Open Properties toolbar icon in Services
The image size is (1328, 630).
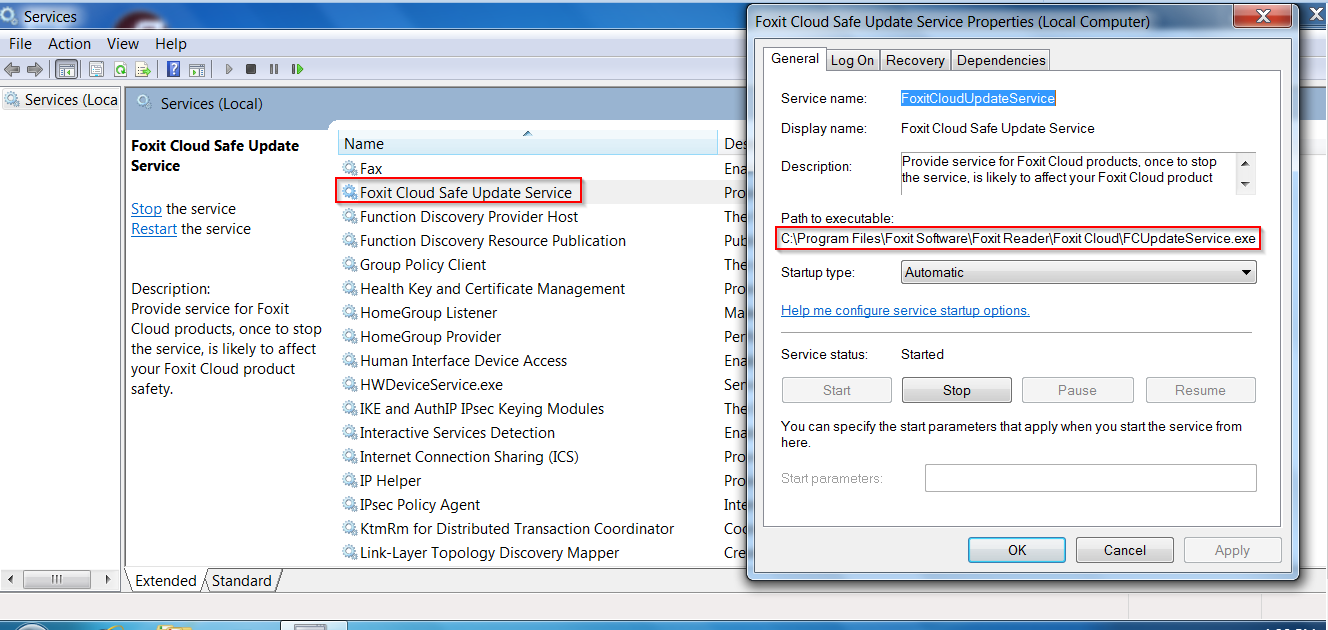[96, 69]
